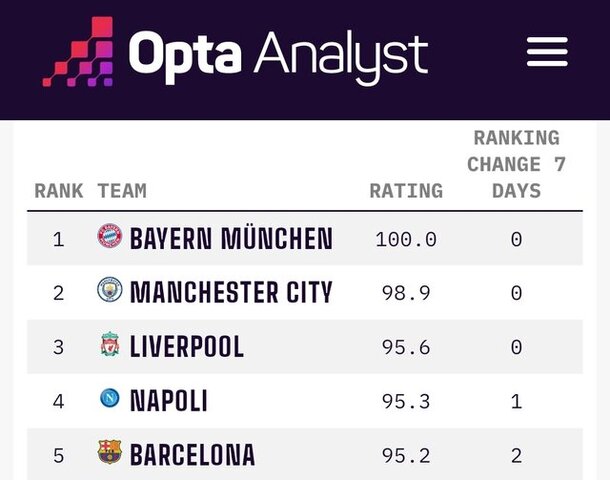The width and height of the screenshot is (610, 480).
Task: Click Manchester City's 98.9 rating
Action: point(406,293)
